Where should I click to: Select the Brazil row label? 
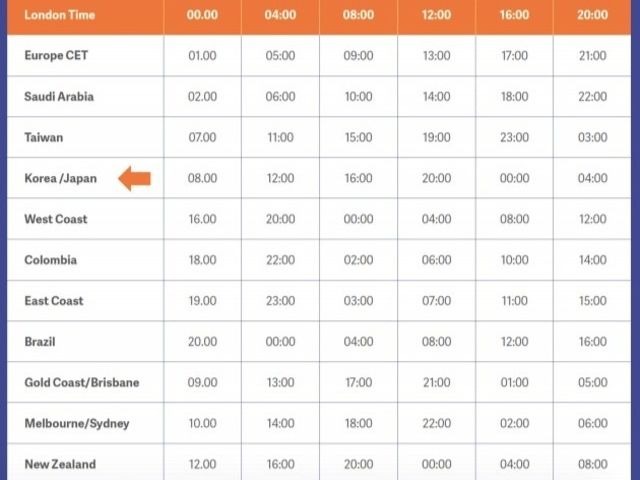(x=40, y=342)
